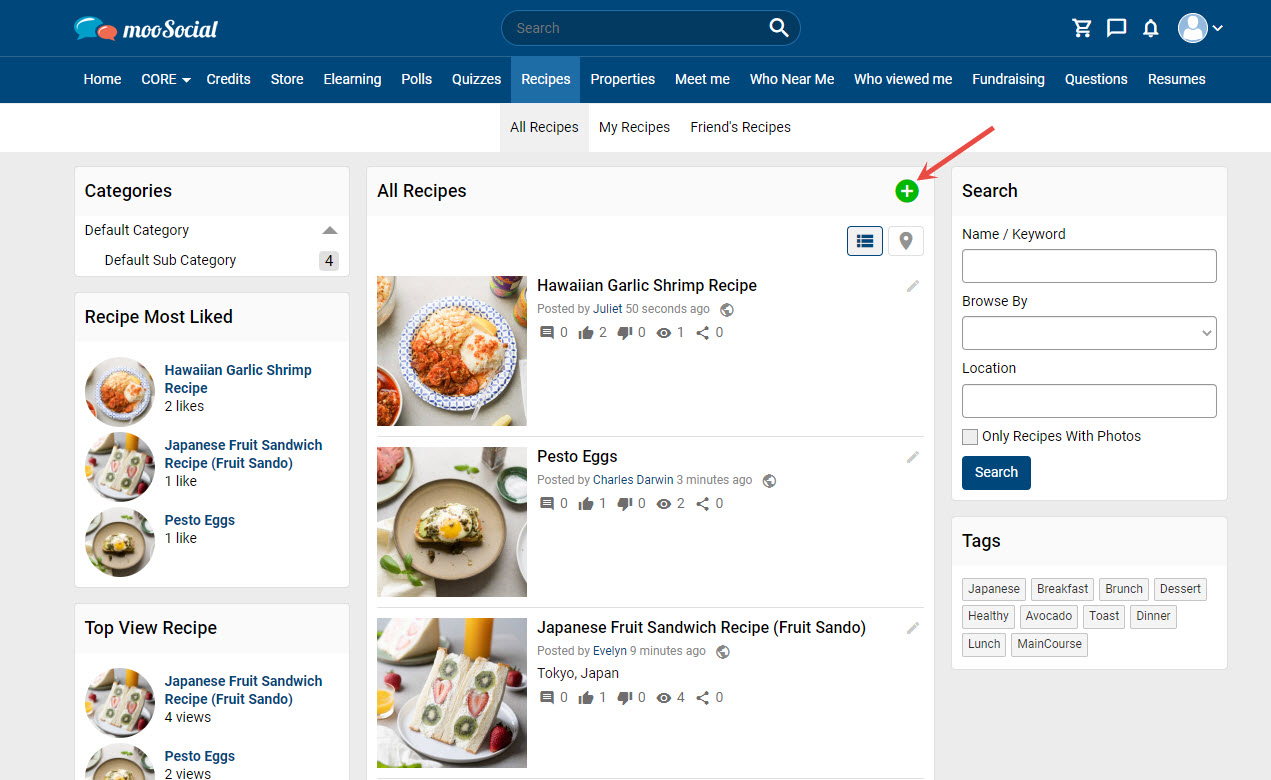1271x780 pixels.
Task: Click the search magnifier icon in header
Action: (x=779, y=28)
